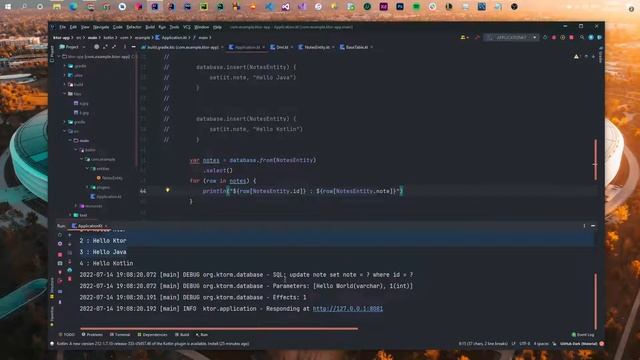Select the test folder in project tree

click(x=80, y=215)
